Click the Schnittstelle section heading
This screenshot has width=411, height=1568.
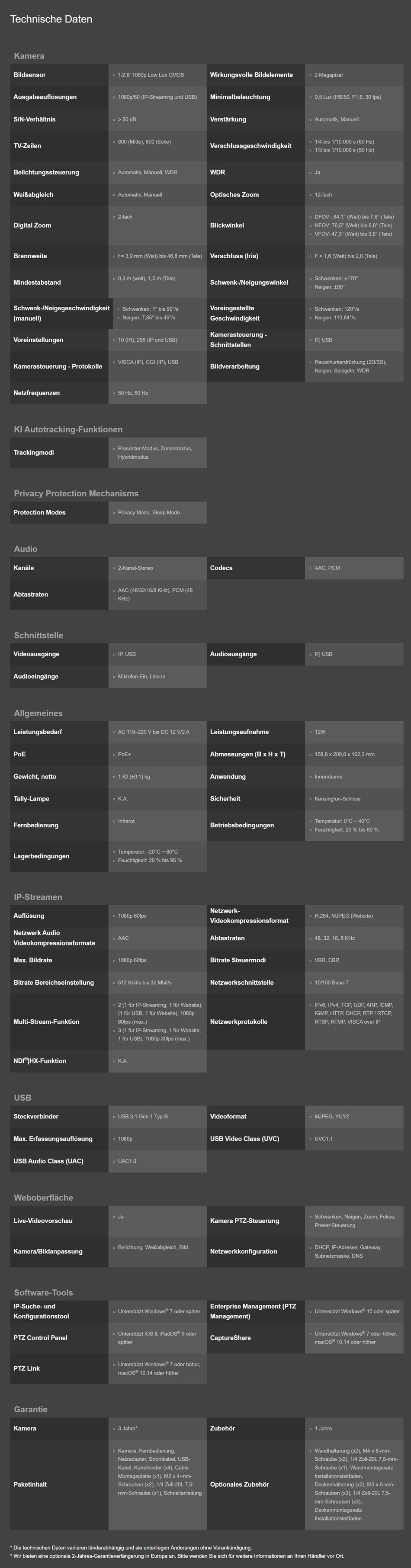(39, 636)
